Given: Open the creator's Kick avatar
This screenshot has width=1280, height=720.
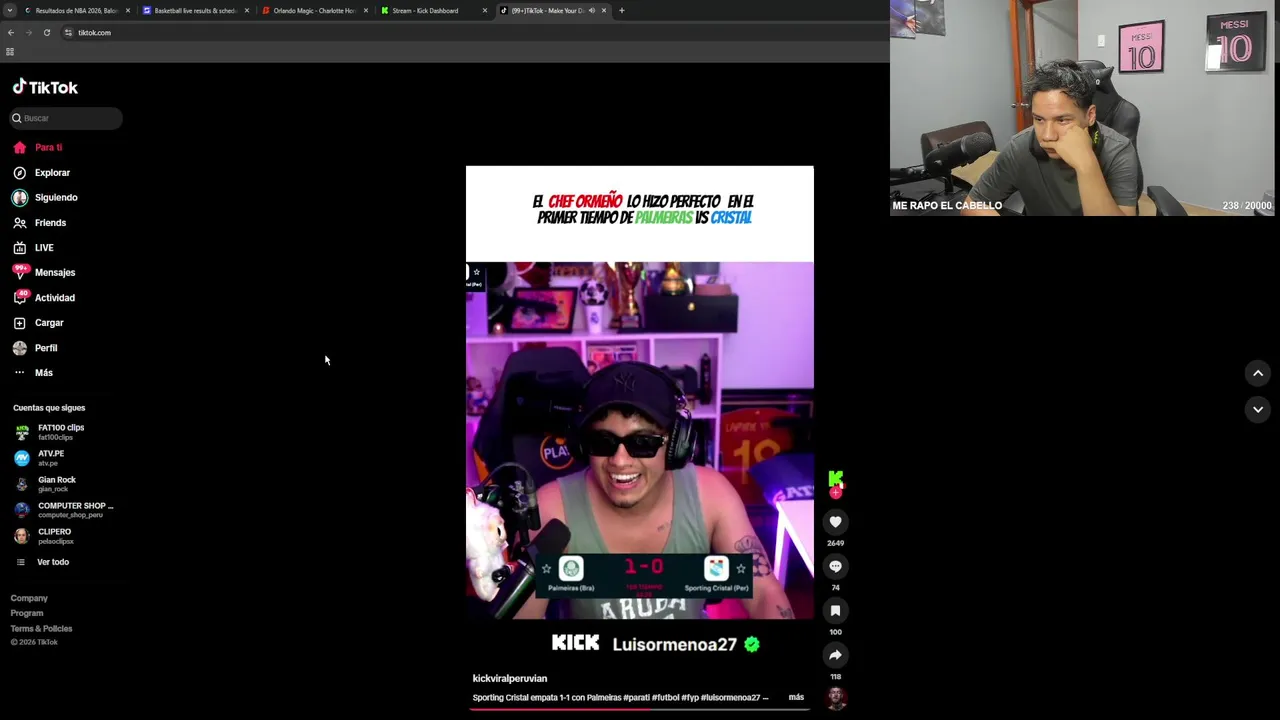Looking at the screenshot, I should tap(835, 479).
